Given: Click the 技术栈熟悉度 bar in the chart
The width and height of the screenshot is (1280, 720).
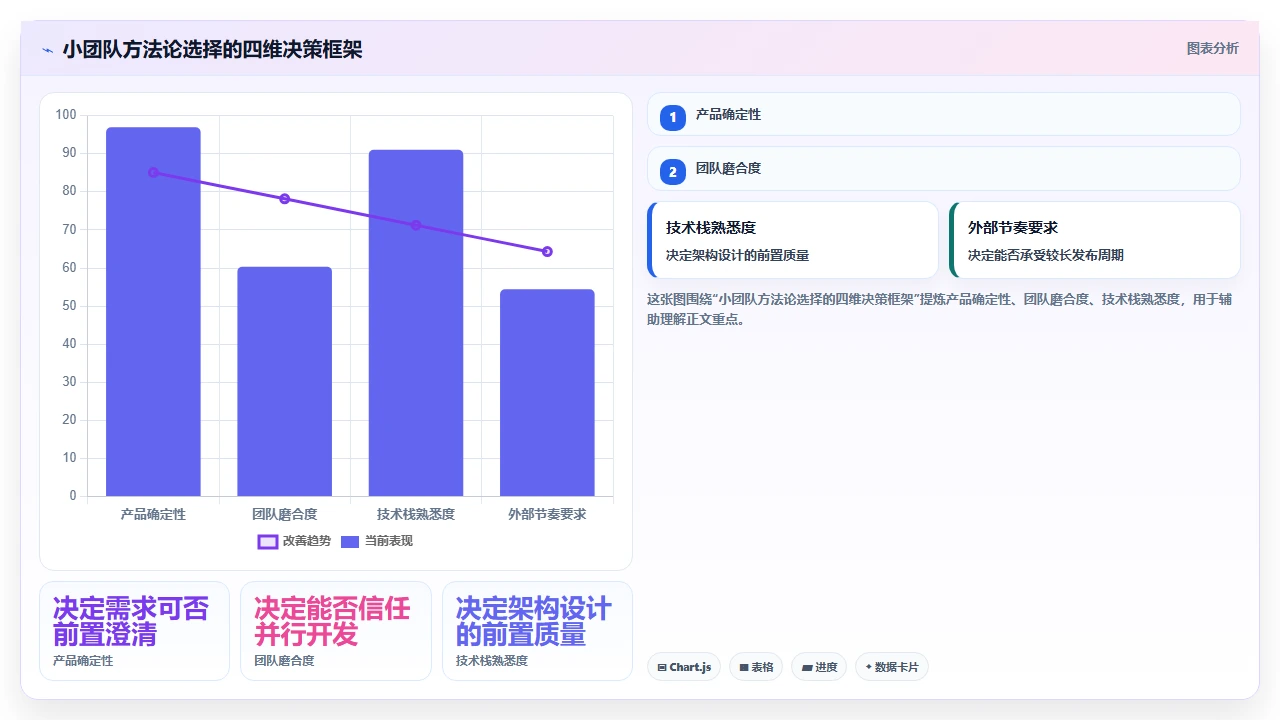Looking at the screenshot, I should tap(416, 323).
